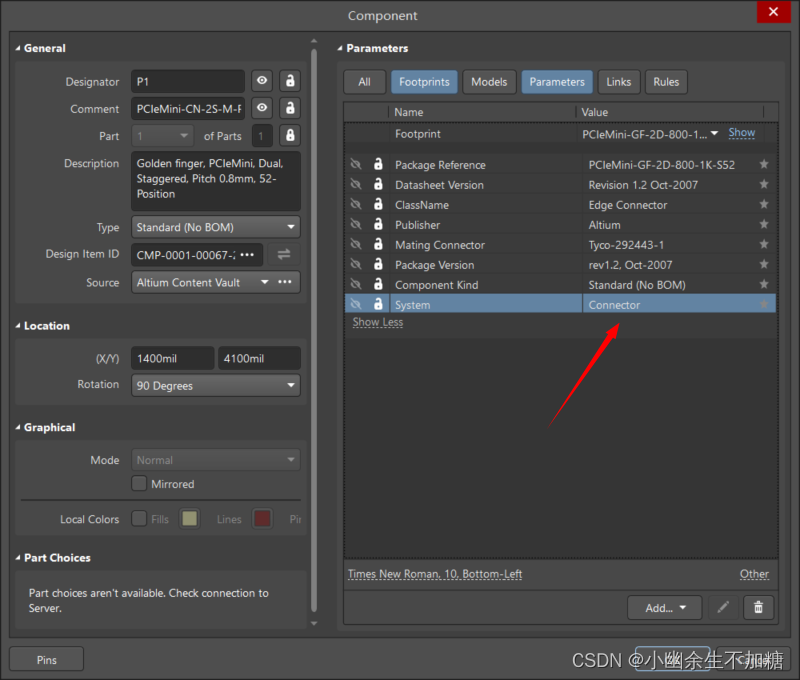The width and height of the screenshot is (800, 680).
Task: Click the X location field 1400mil
Action: (172, 358)
